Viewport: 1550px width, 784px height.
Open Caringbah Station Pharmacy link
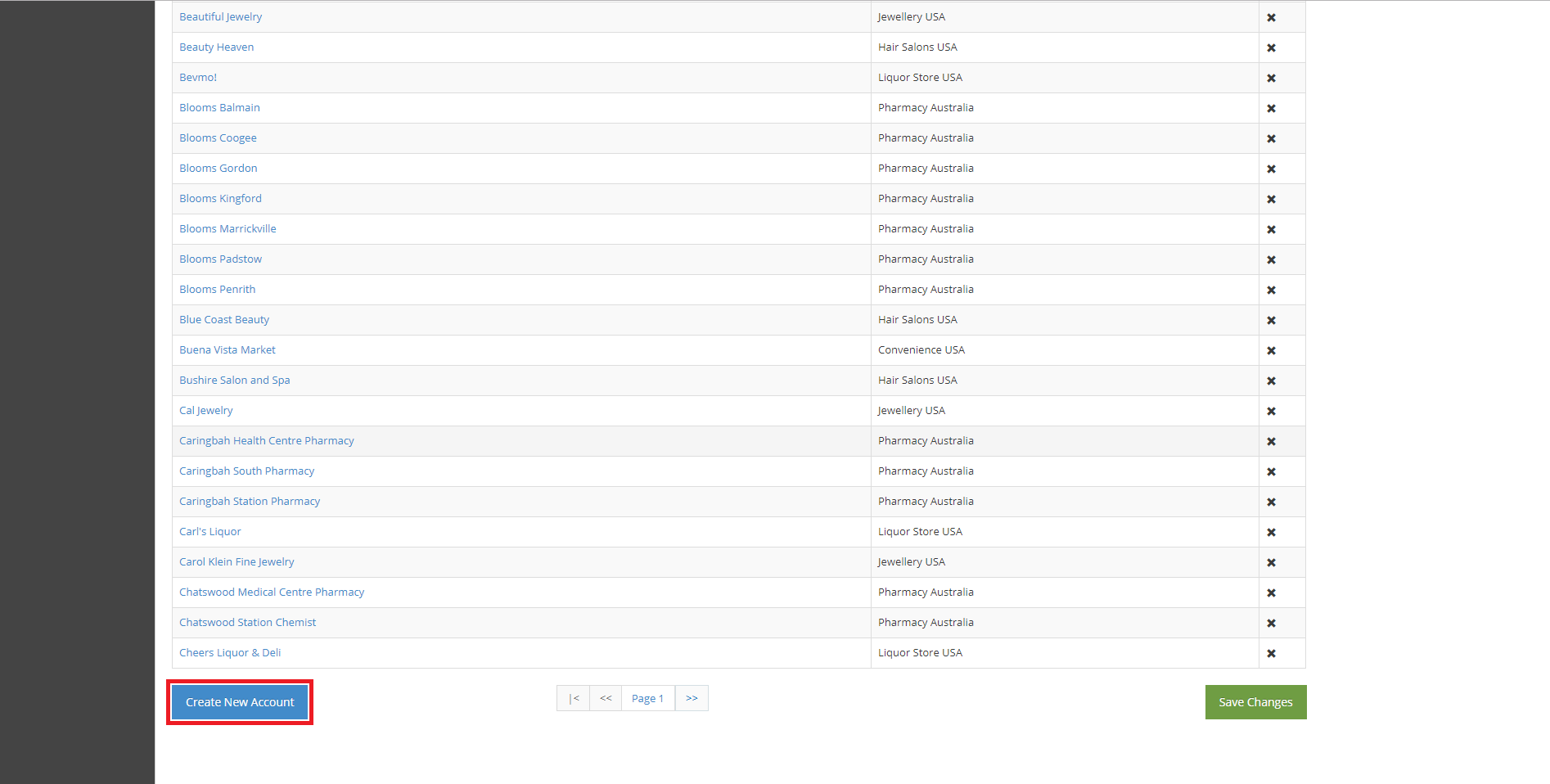pos(250,501)
